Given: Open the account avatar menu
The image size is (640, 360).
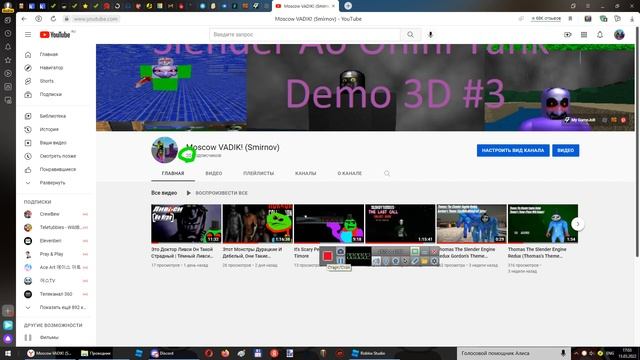Looking at the screenshot, I should click(x=619, y=35).
